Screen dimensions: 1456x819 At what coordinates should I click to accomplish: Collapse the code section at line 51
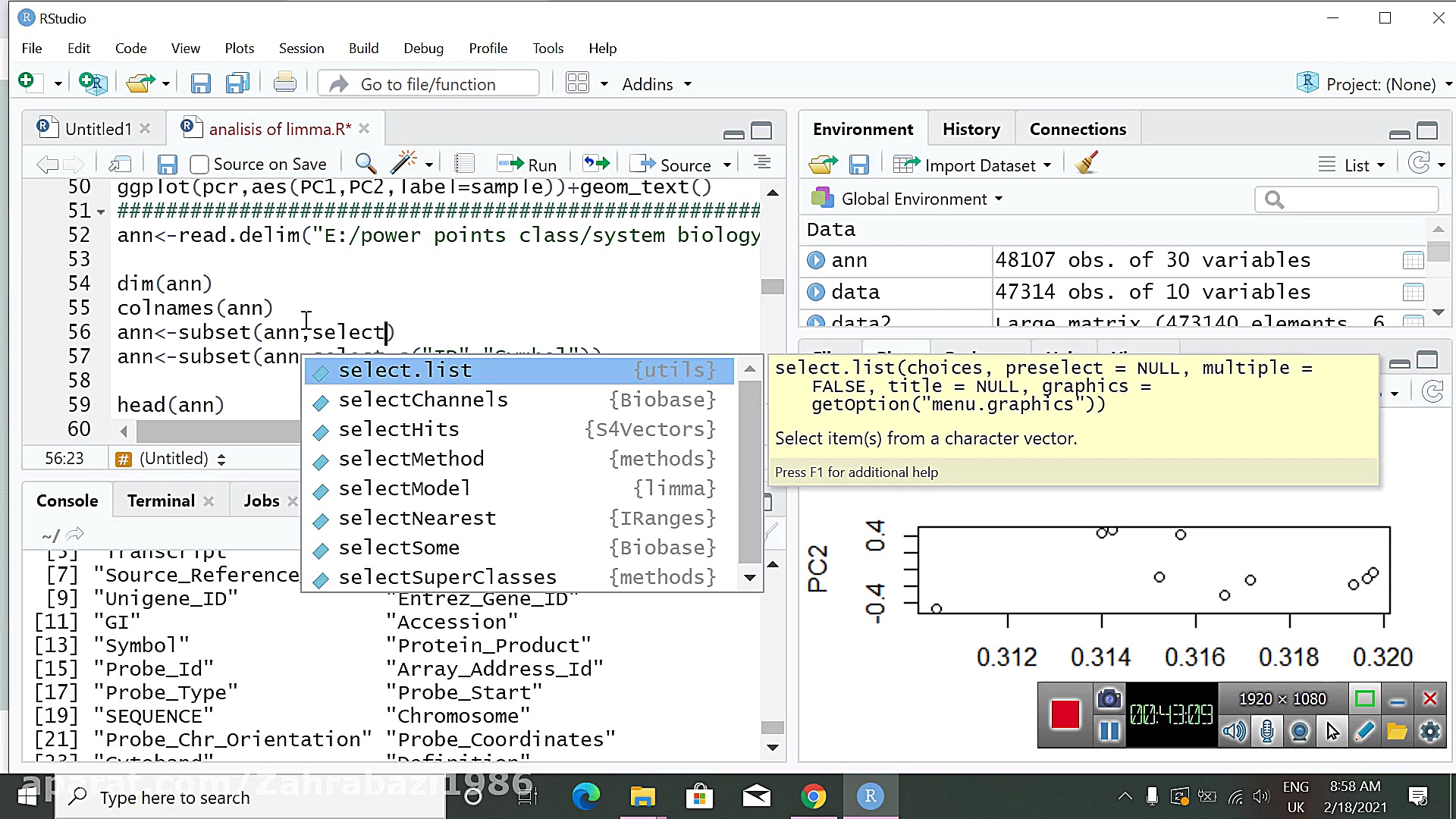(x=101, y=212)
